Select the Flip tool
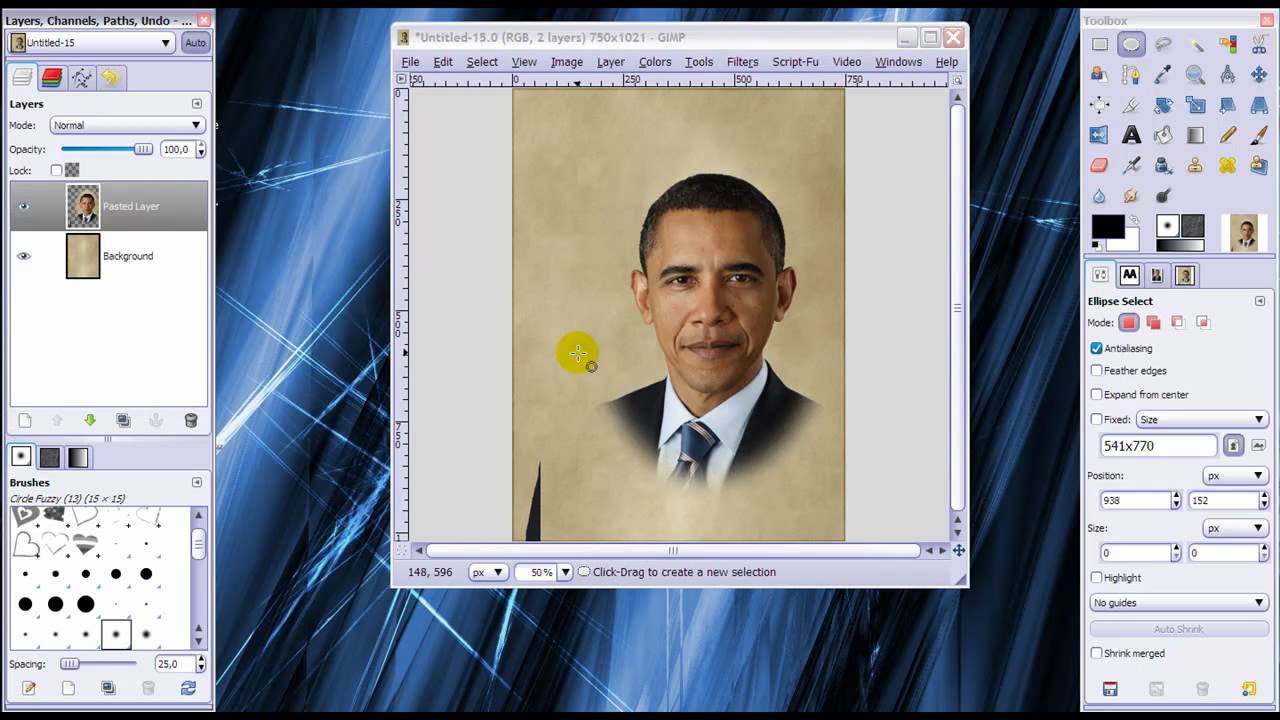The height and width of the screenshot is (720, 1280). [1099, 135]
